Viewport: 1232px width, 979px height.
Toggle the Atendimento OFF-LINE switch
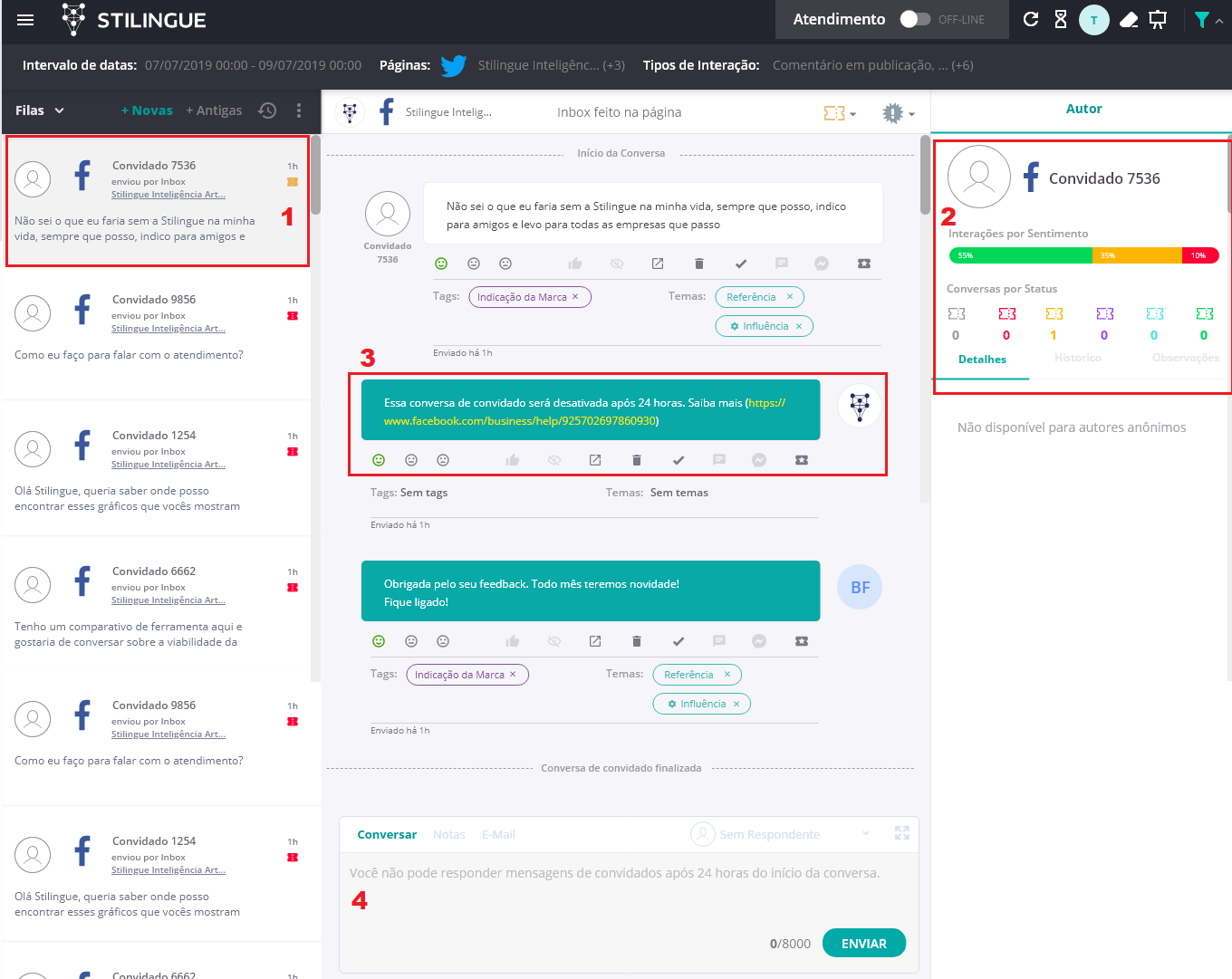915,19
